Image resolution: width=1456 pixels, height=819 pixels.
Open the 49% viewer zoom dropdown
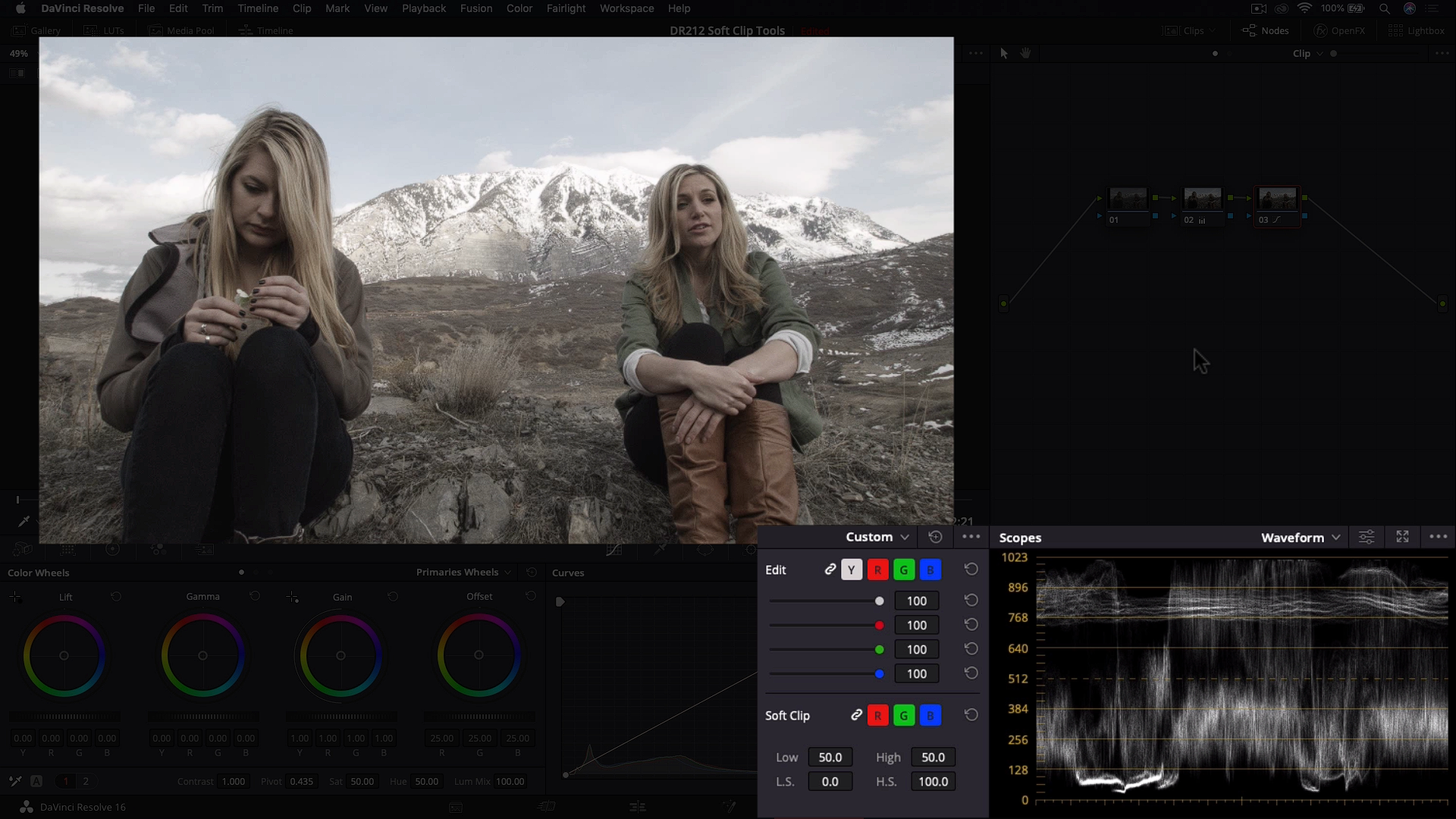[19, 53]
